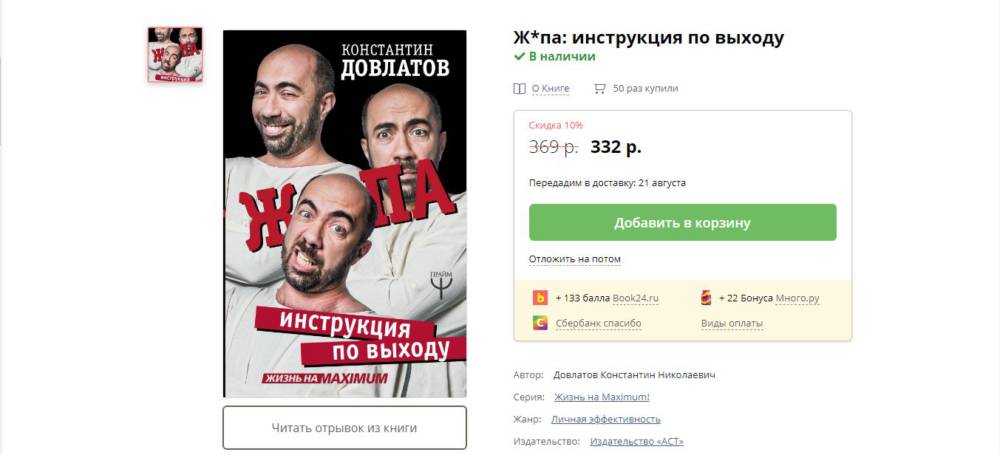This screenshot has height=455, width=1000.
Task: Add the book with Добавить в корзину
Action: tap(682, 223)
